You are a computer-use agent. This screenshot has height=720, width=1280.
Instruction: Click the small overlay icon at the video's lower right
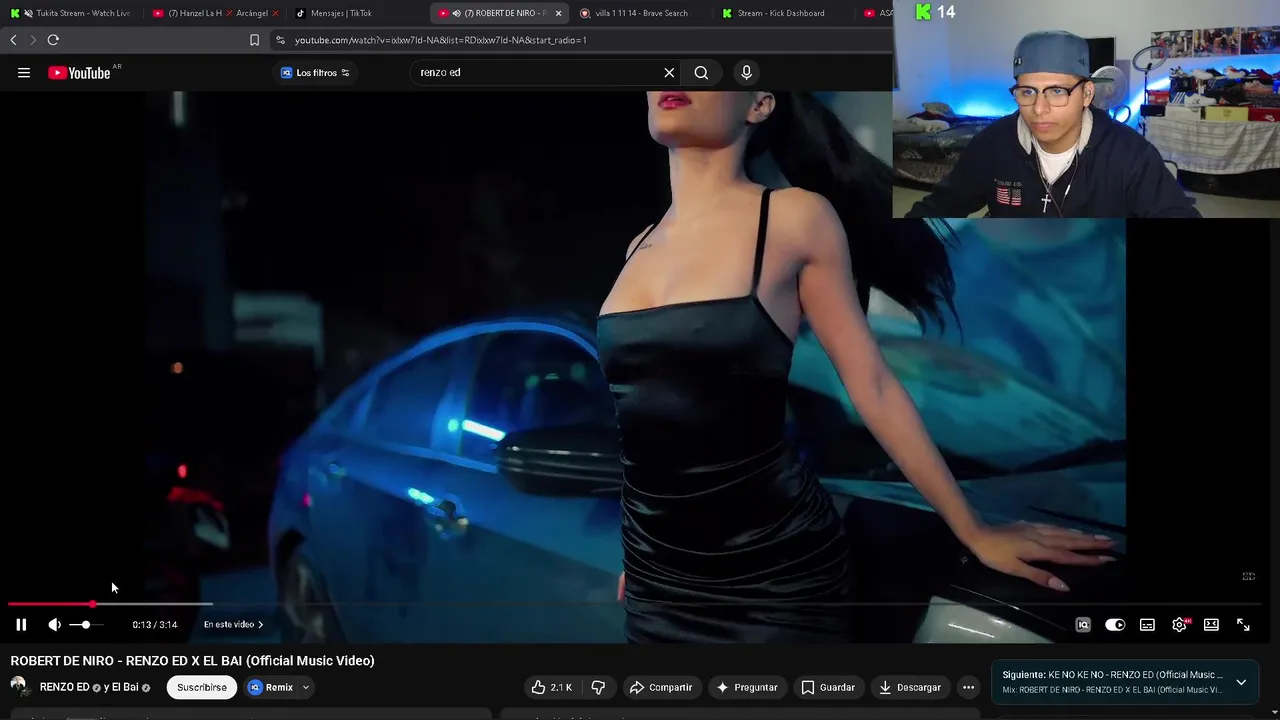pos(1249,577)
